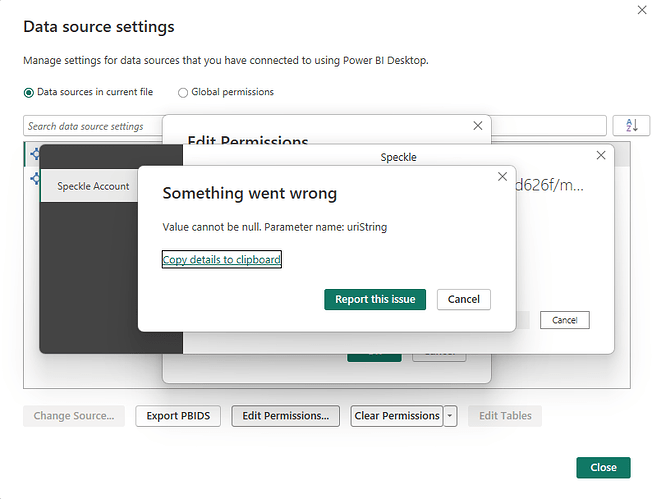
Task: Click the green Close button
Action: 603,467
